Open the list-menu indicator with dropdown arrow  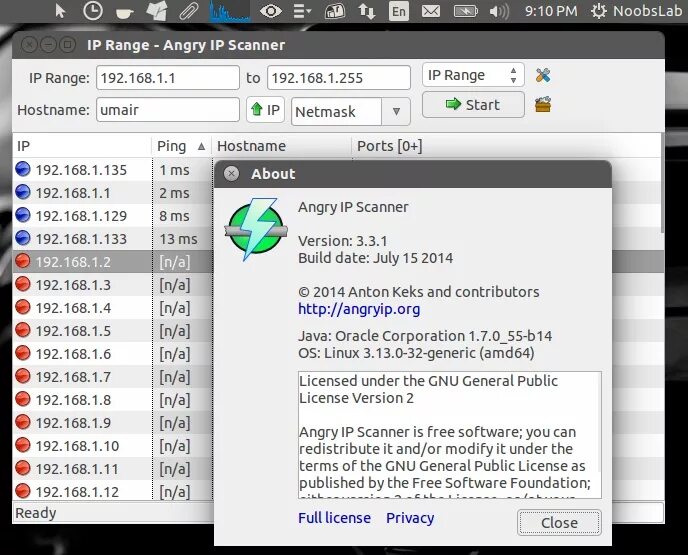point(302,11)
